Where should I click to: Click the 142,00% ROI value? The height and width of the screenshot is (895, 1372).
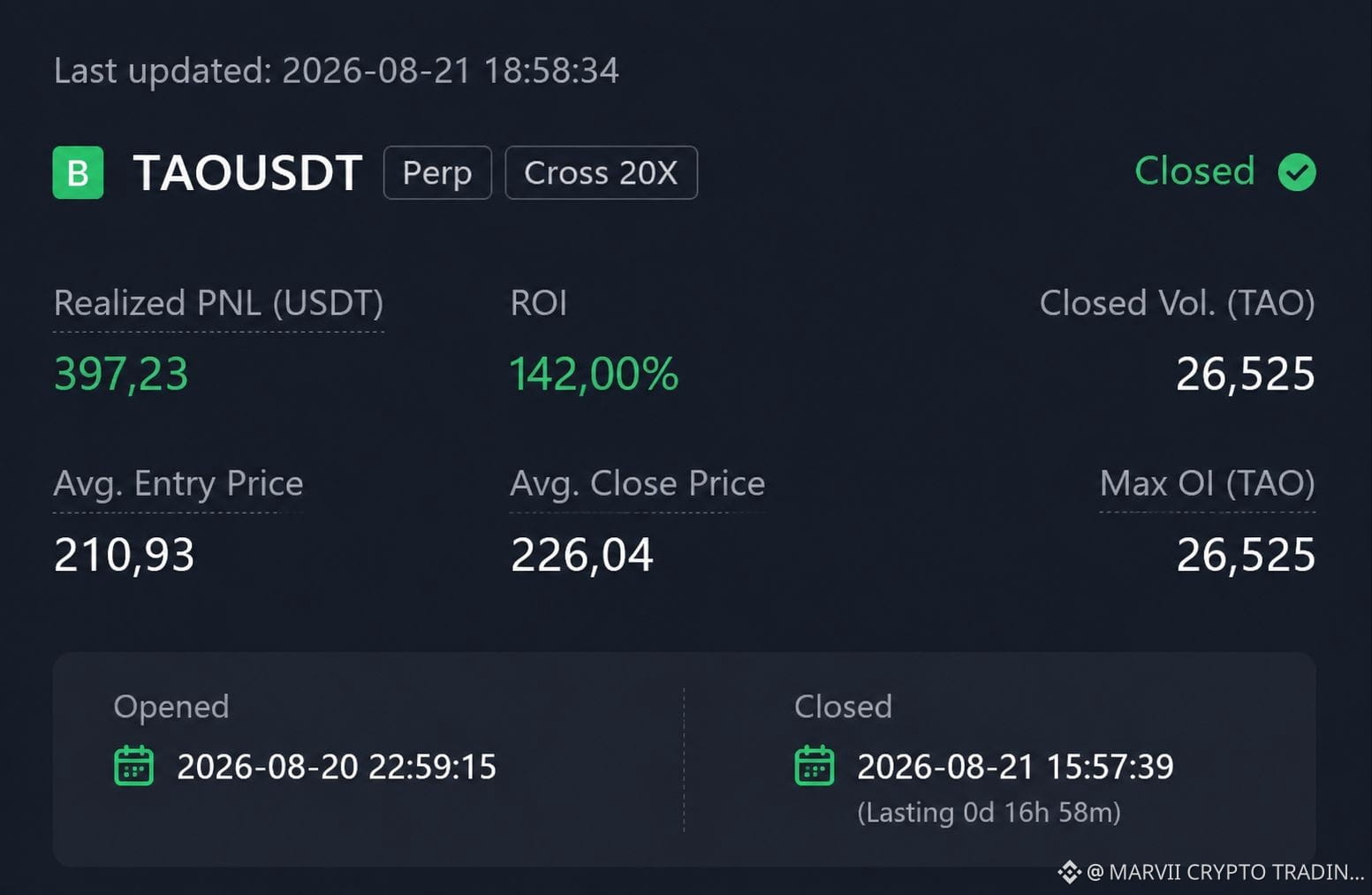[x=594, y=374]
